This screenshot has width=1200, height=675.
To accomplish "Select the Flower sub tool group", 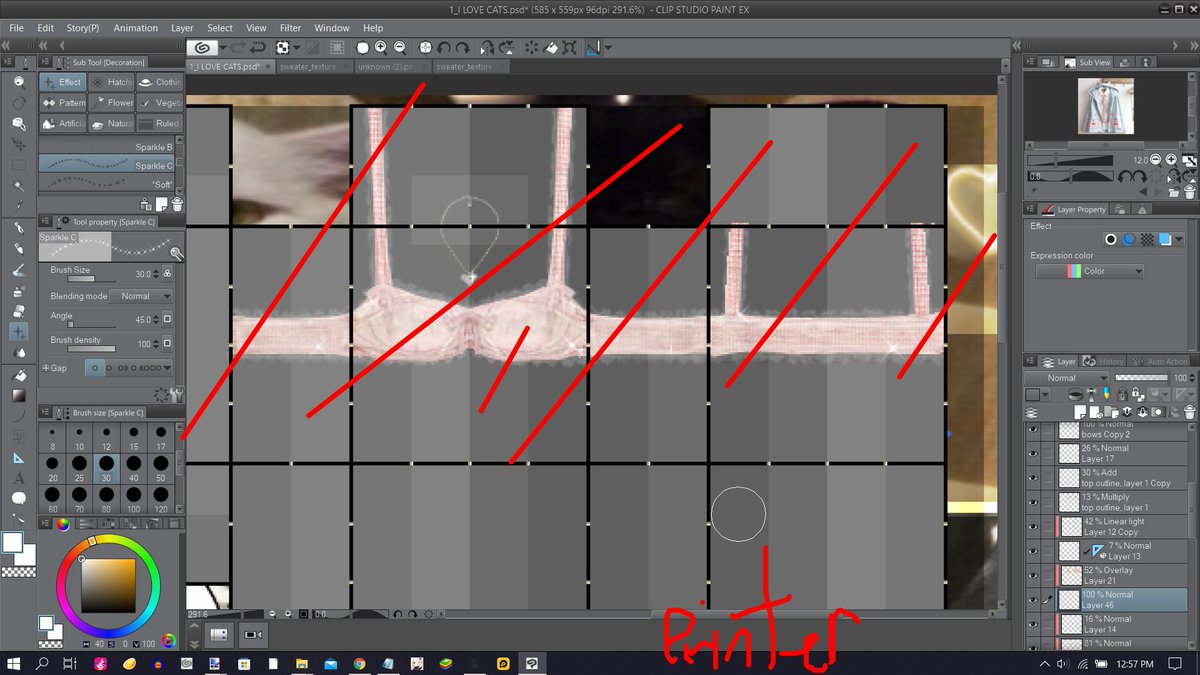I will (111, 102).
